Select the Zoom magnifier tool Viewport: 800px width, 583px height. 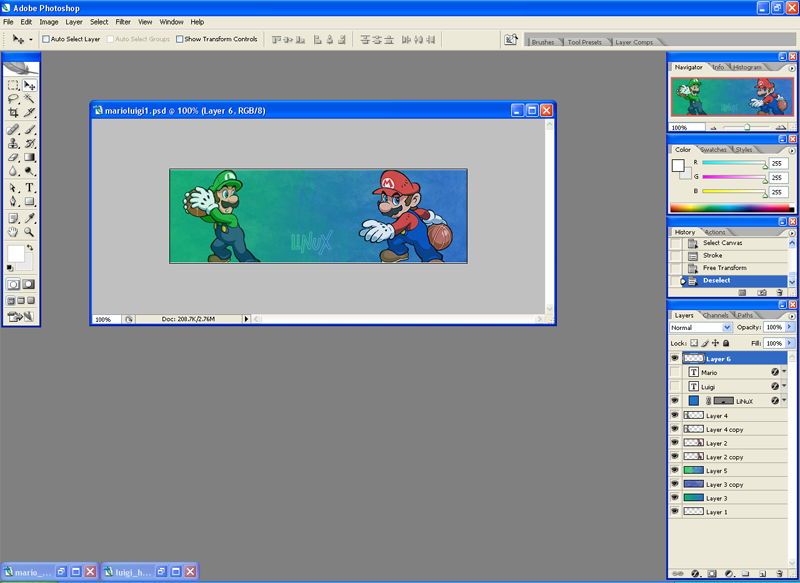click(30, 232)
